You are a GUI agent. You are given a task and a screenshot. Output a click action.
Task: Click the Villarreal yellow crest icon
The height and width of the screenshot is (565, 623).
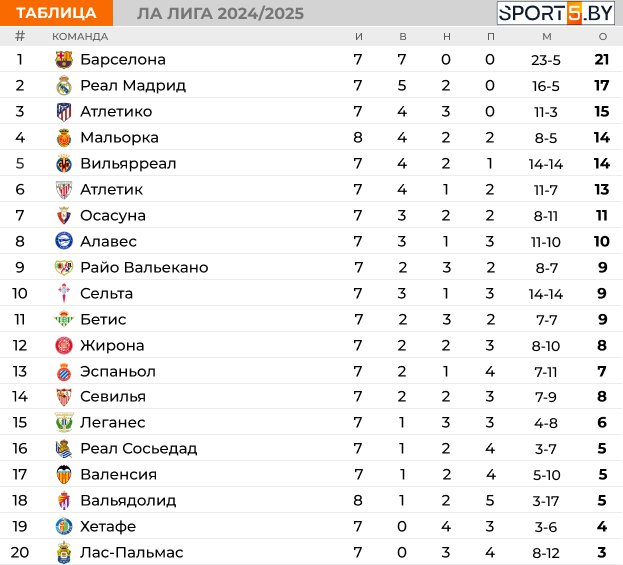64,163
